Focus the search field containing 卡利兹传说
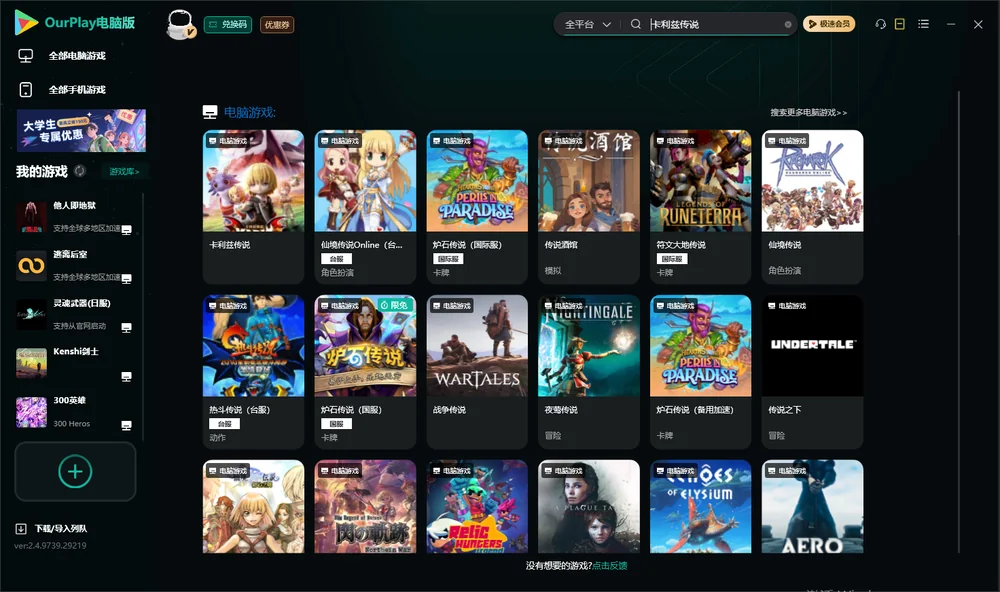Image resolution: width=1000 pixels, height=592 pixels. pos(715,24)
